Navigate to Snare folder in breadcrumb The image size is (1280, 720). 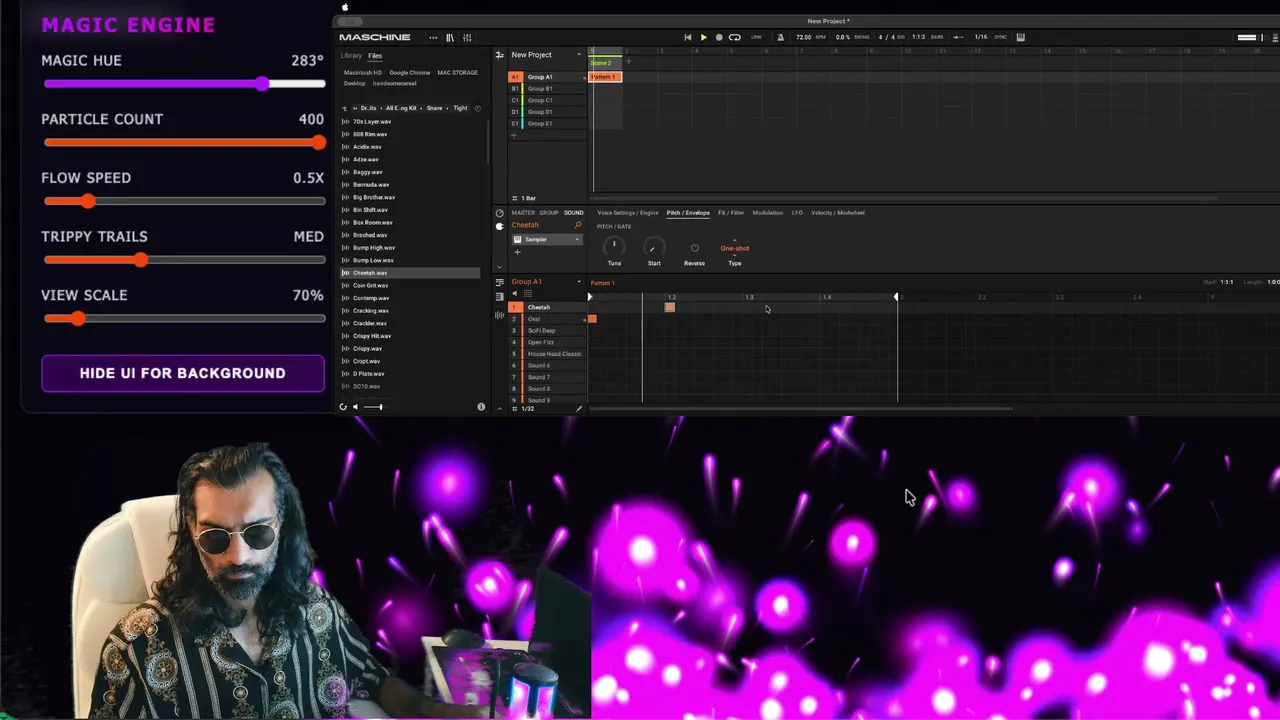(435, 108)
